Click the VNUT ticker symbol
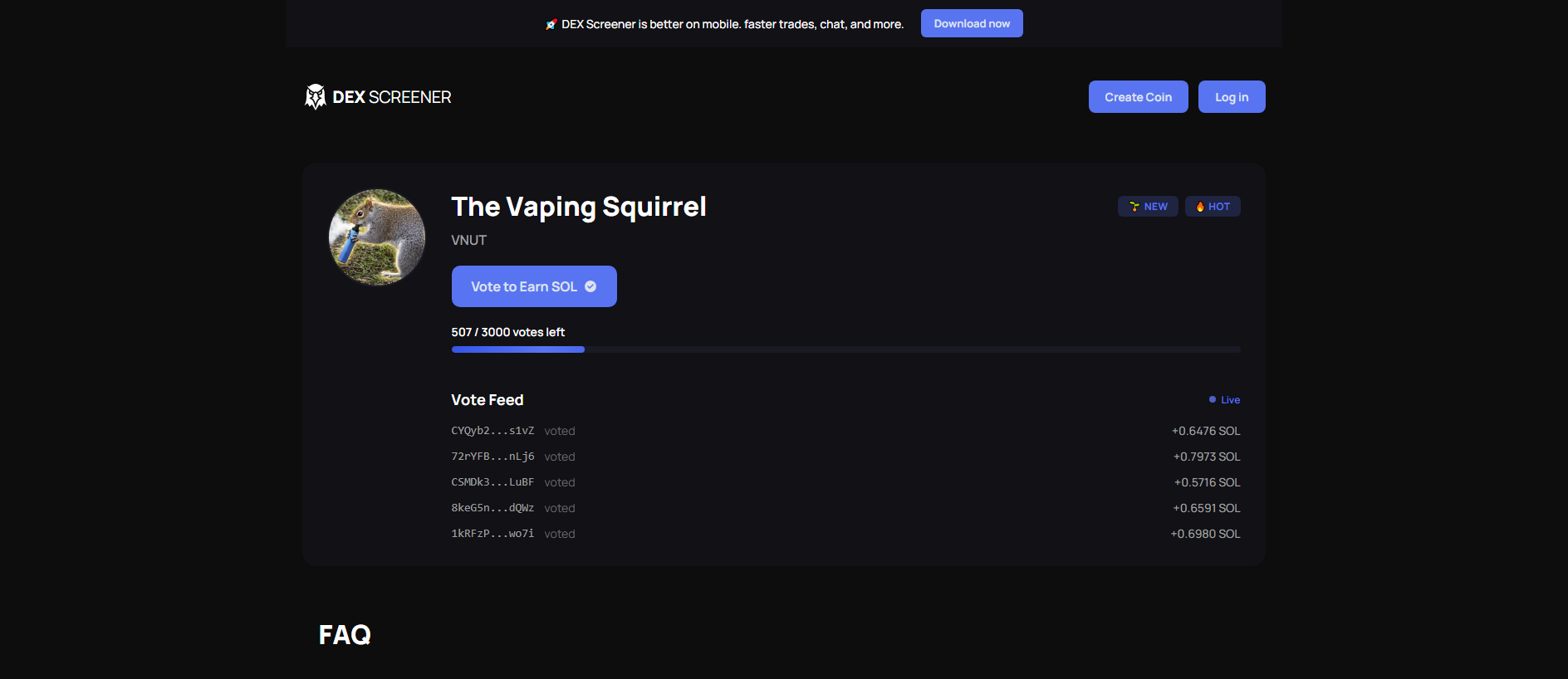 tap(469, 240)
